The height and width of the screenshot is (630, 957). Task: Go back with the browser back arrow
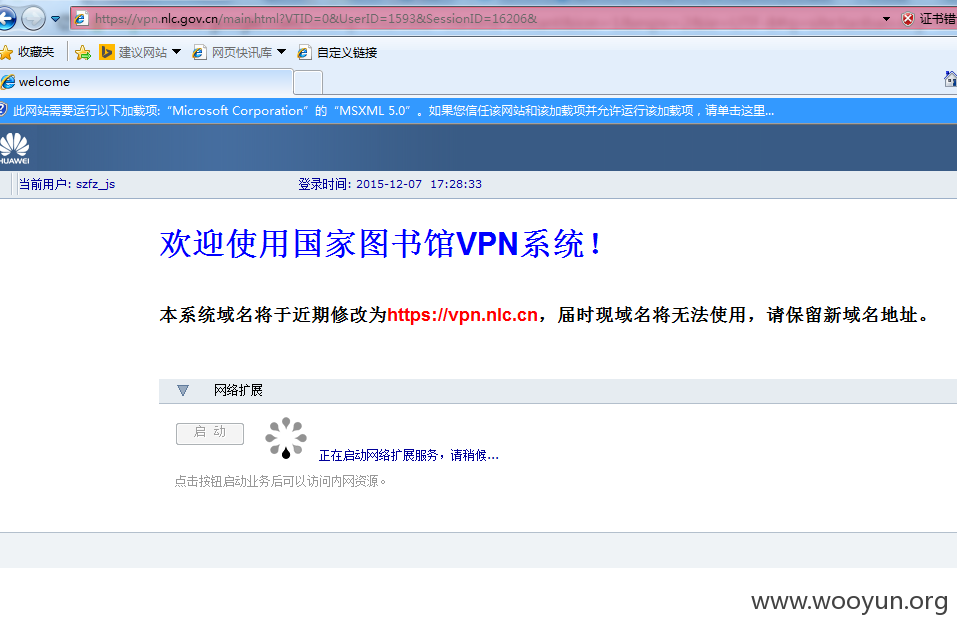coord(6,18)
